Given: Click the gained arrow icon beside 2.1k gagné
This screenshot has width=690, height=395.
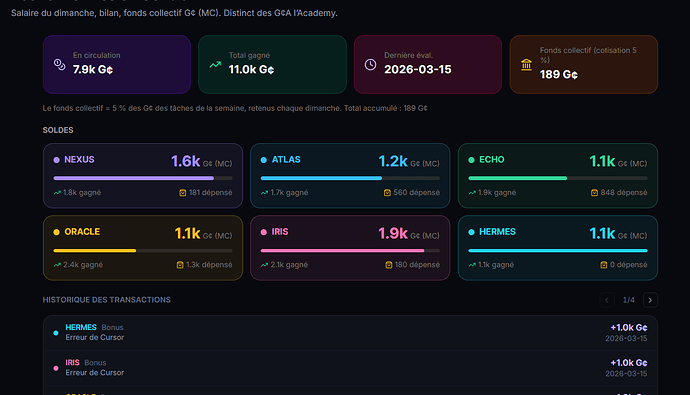Looking at the screenshot, I should pos(264,265).
